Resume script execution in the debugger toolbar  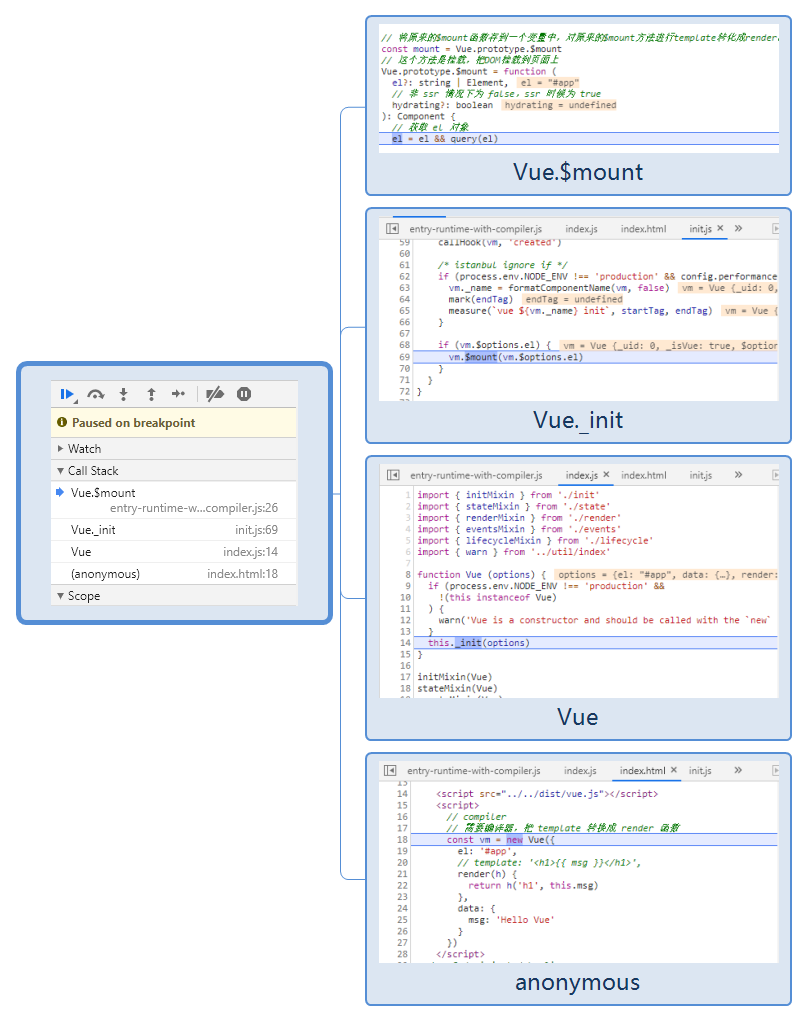click(67, 394)
